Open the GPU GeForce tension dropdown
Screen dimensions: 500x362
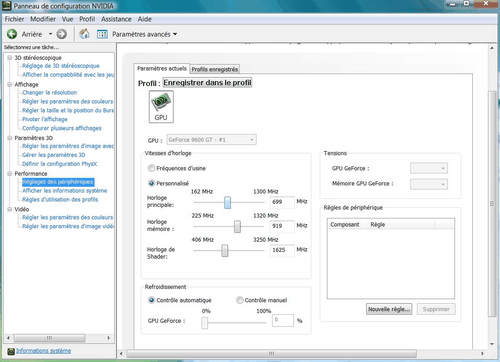coord(429,168)
